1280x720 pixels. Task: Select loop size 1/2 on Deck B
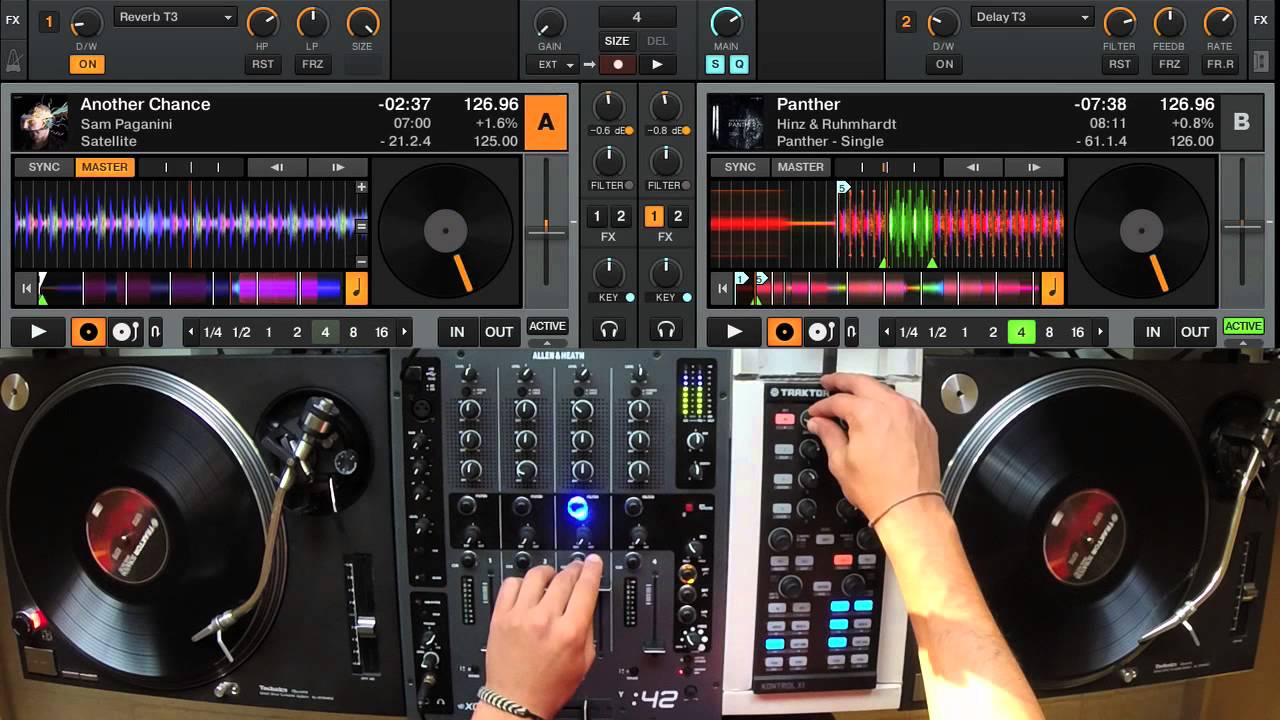pos(937,332)
